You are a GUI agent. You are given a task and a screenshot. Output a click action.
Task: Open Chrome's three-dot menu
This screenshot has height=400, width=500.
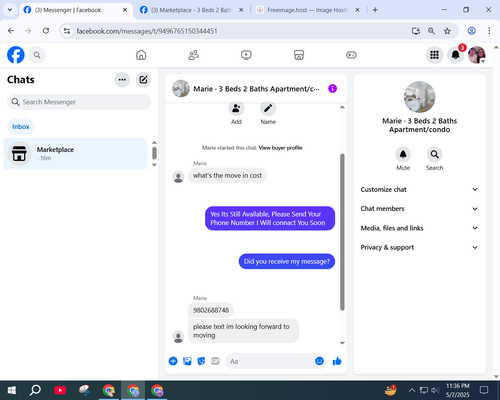point(489,31)
